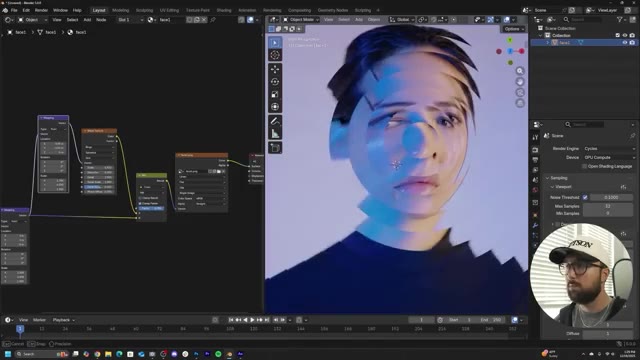
Task: Select the Scale tool
Action: click(x=275, y=94)
